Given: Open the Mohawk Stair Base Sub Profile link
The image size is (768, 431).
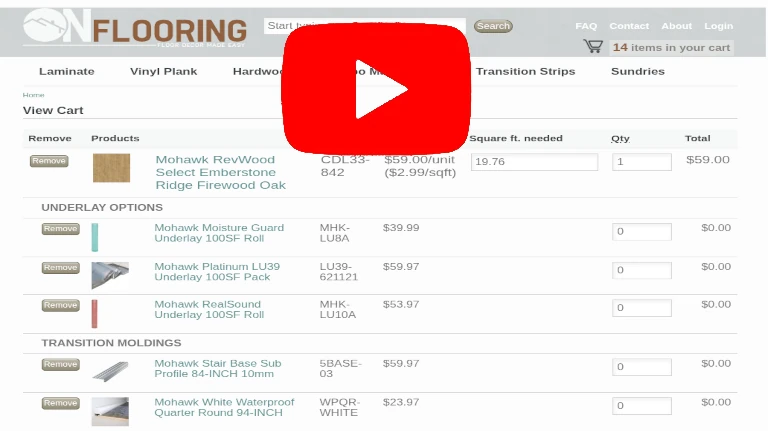Looking at the screenshot, I should tap(218, 369).
